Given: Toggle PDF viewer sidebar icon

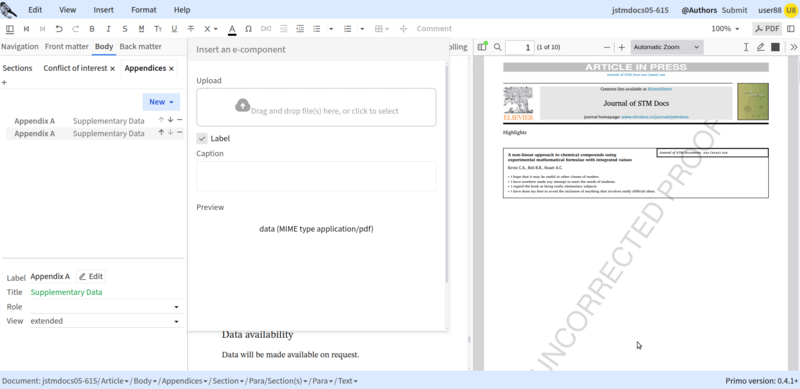Looking at the screenshot, I should [482, 47].
